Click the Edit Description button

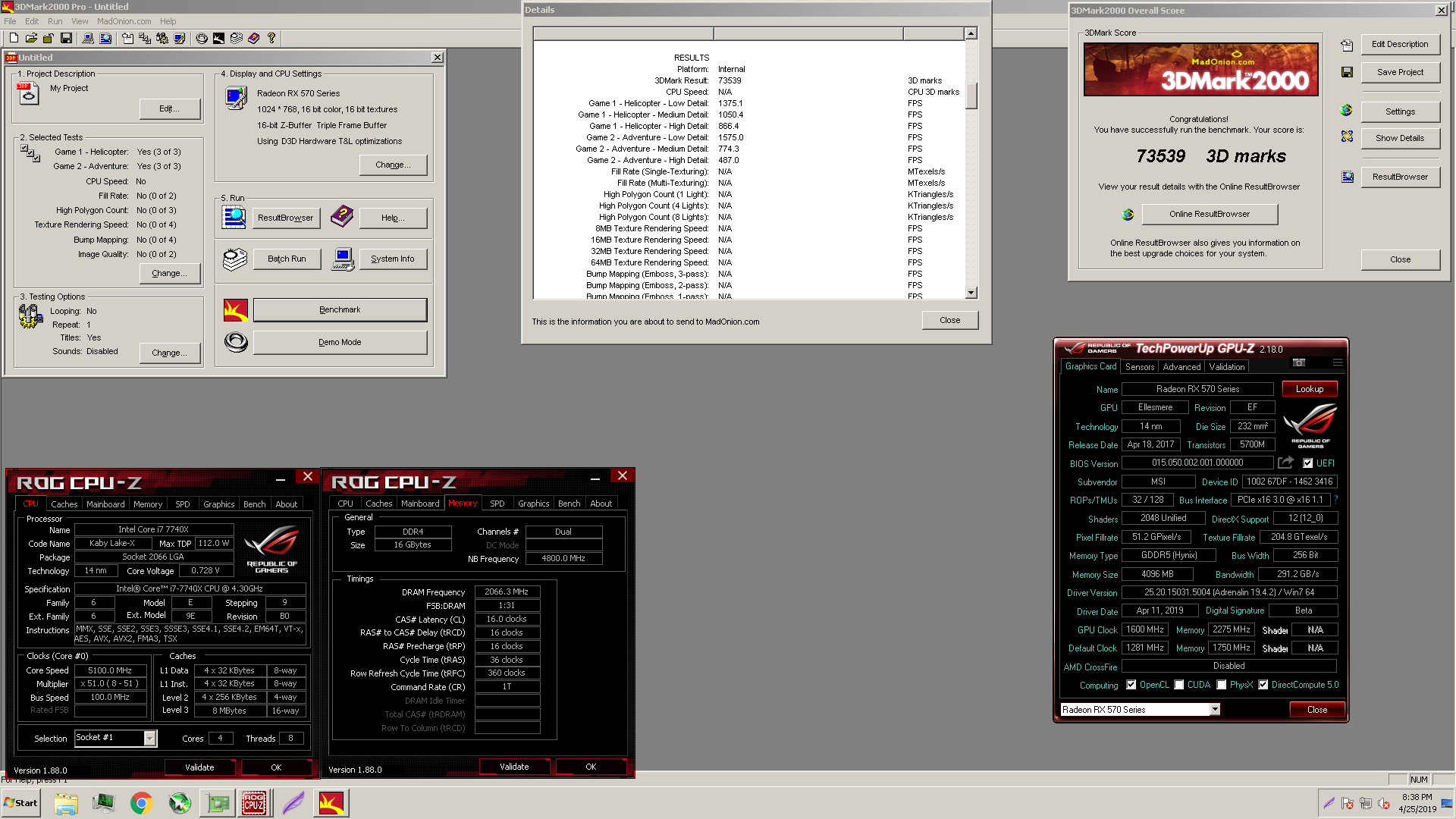point(1400,45)
